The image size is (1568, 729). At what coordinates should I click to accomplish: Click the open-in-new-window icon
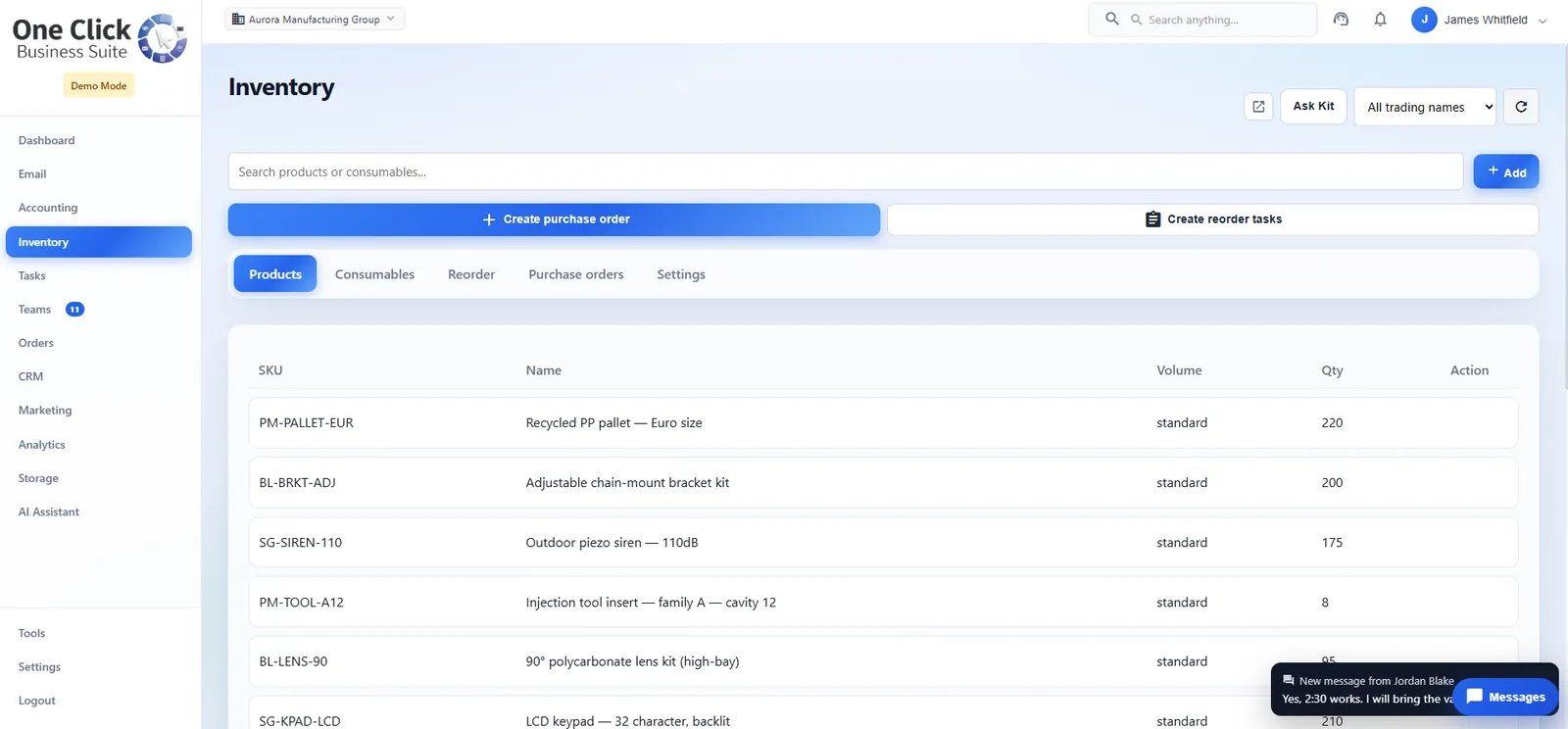point(1258,106)
